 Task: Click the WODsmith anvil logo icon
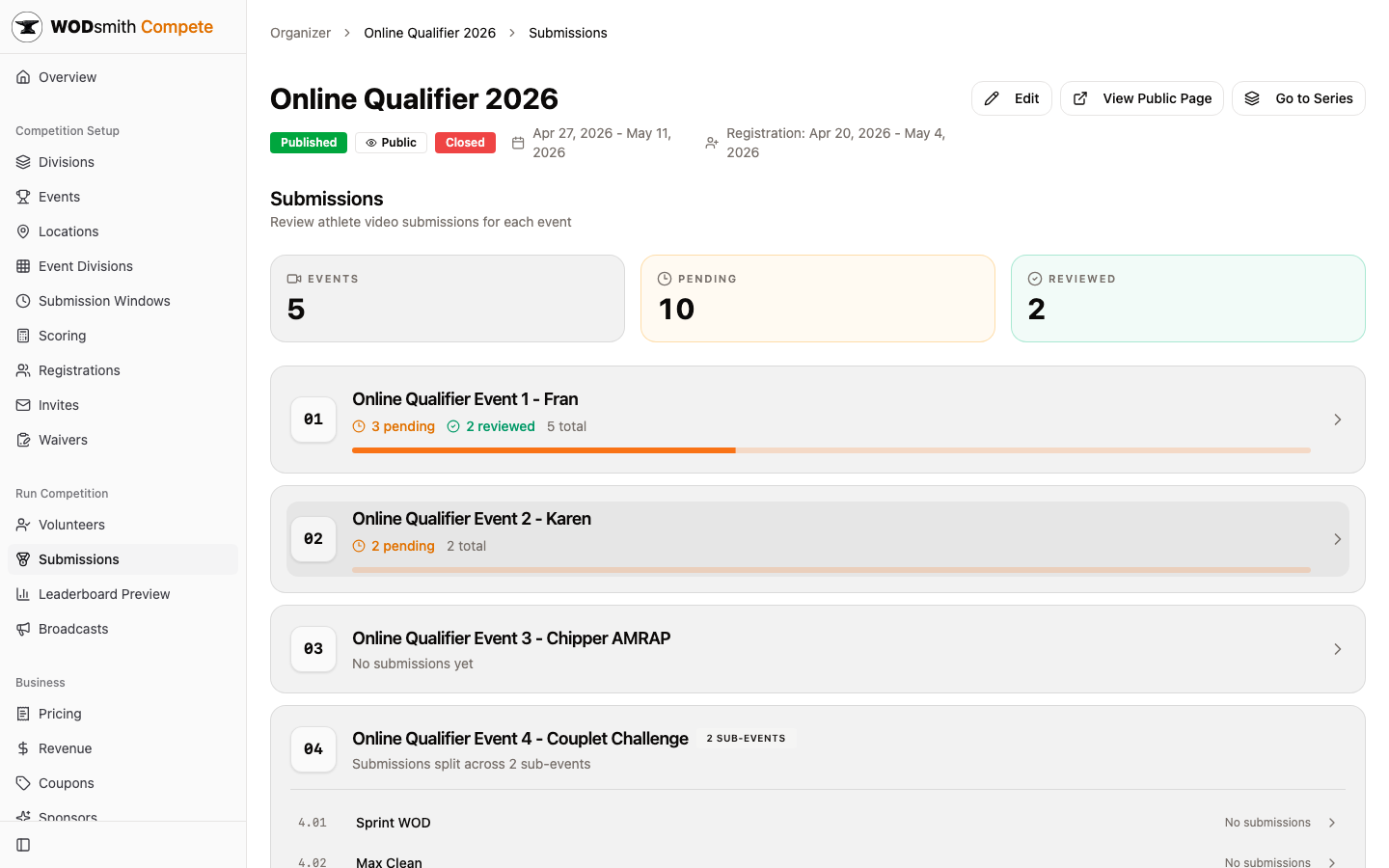coord(27,27)
